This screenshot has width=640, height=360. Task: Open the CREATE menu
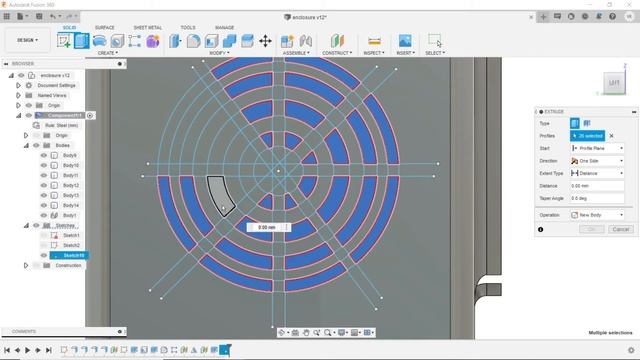(108, 53)
